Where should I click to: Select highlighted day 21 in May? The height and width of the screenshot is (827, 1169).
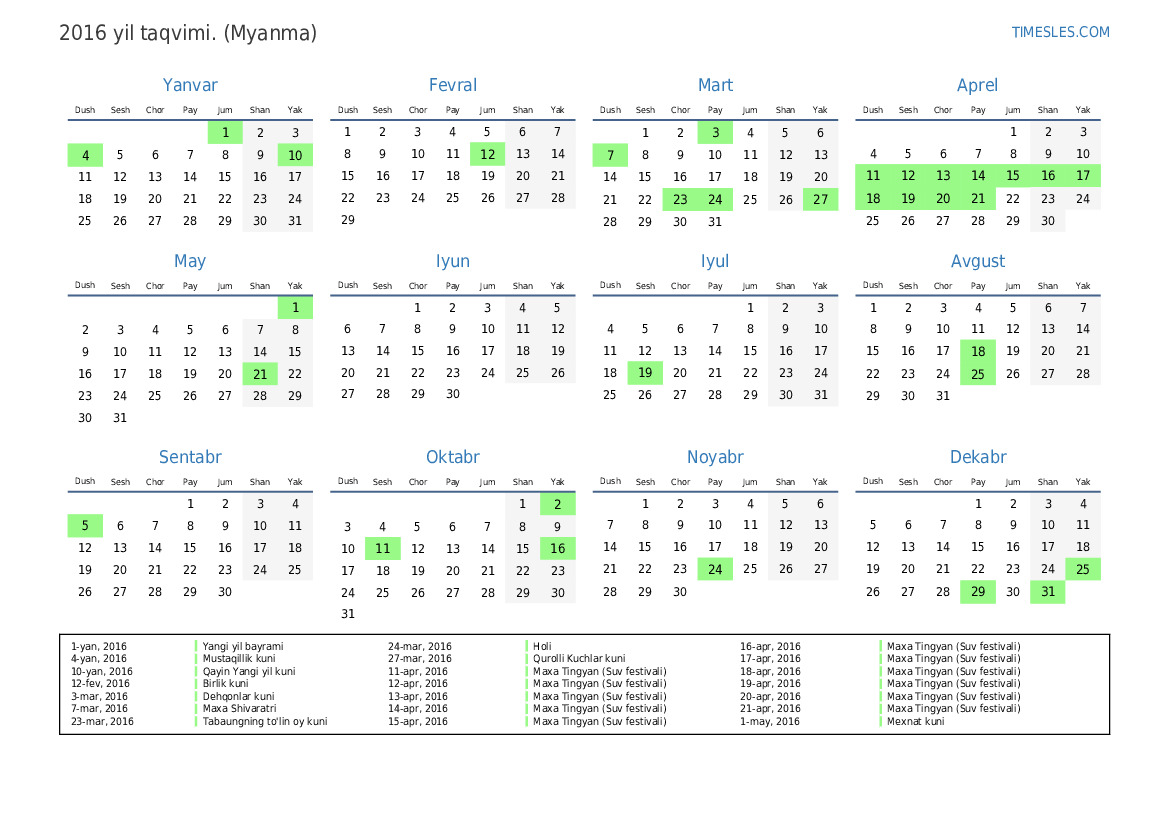[260, 374]
